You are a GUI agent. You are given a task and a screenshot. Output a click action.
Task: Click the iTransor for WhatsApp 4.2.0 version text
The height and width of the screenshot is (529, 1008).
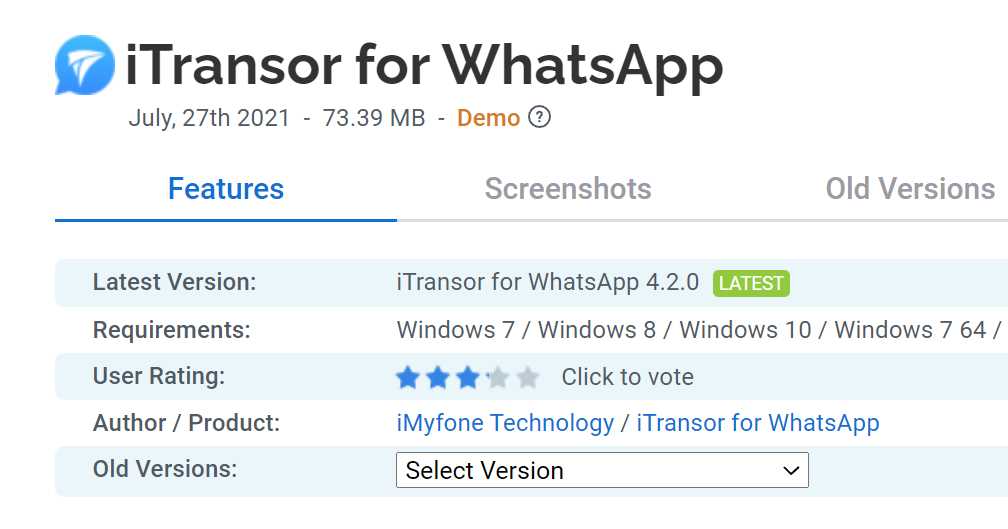(x=547, y=283)
